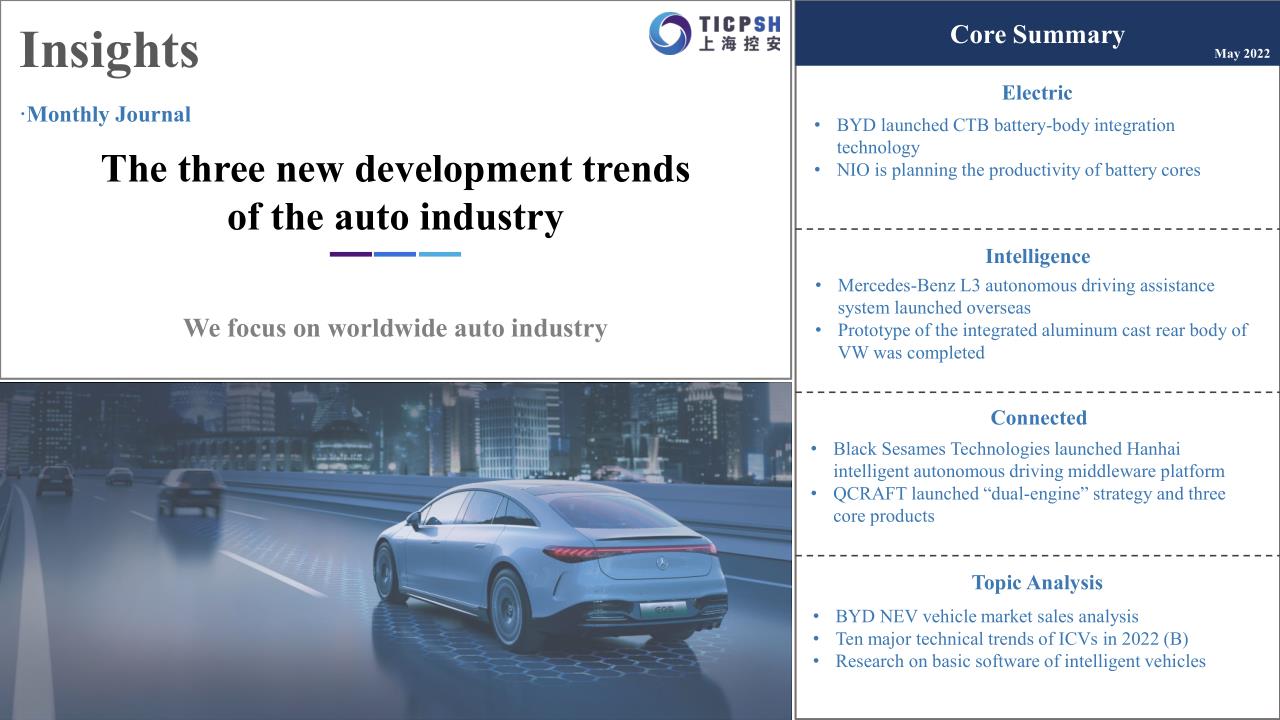The height and width of the screenshot is (720, 1280).
Task: Open the Connected section heading
Action: (1038, 418)
